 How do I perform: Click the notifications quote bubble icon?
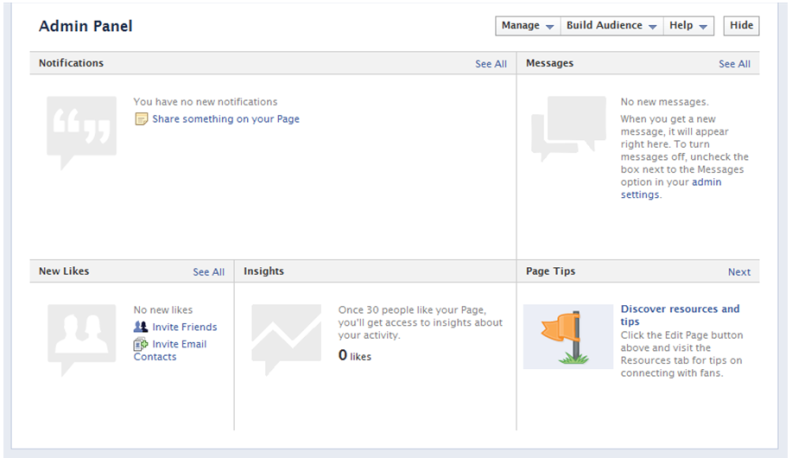(81, 133)
